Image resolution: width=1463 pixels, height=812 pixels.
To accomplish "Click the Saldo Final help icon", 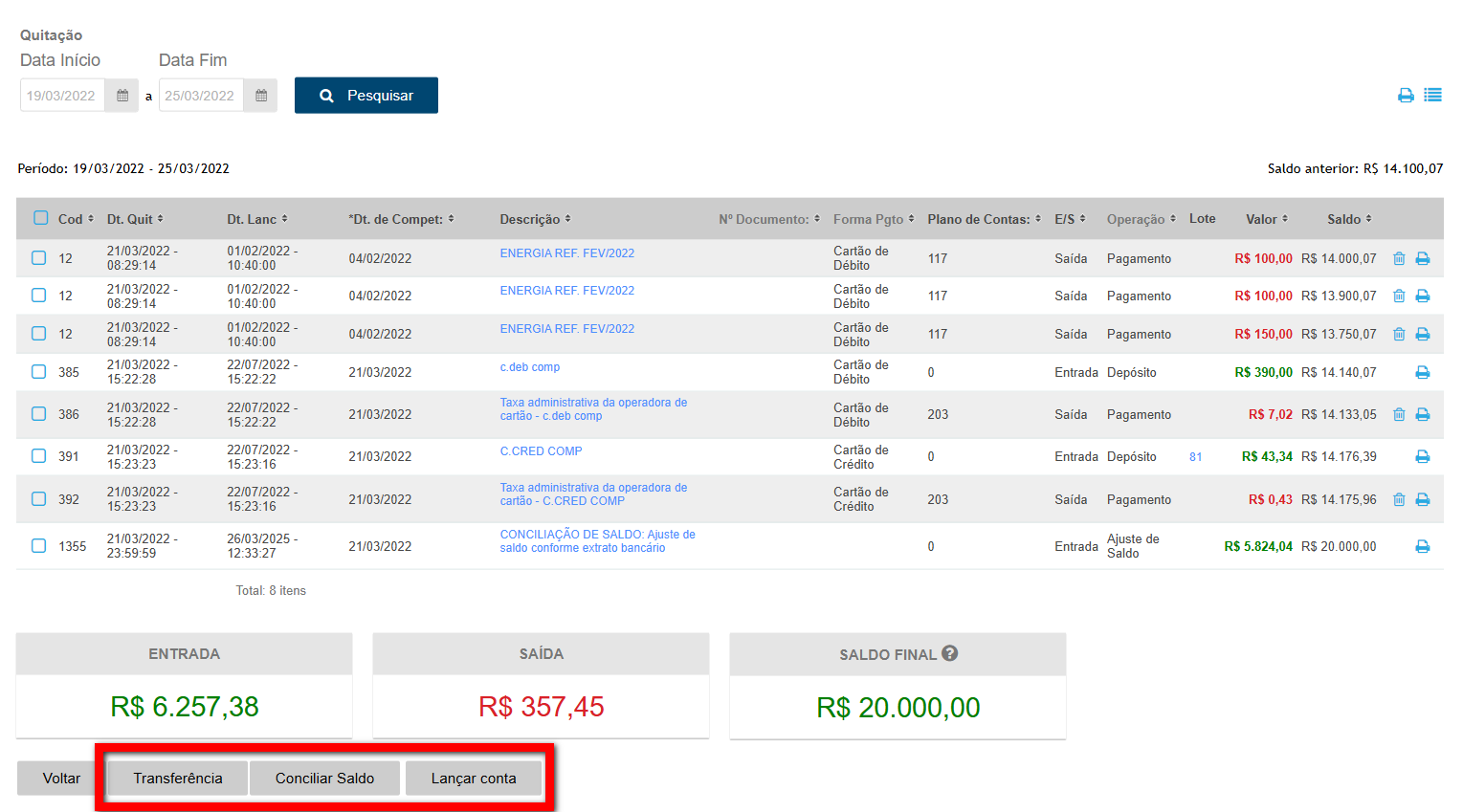I will coord(949,653).
